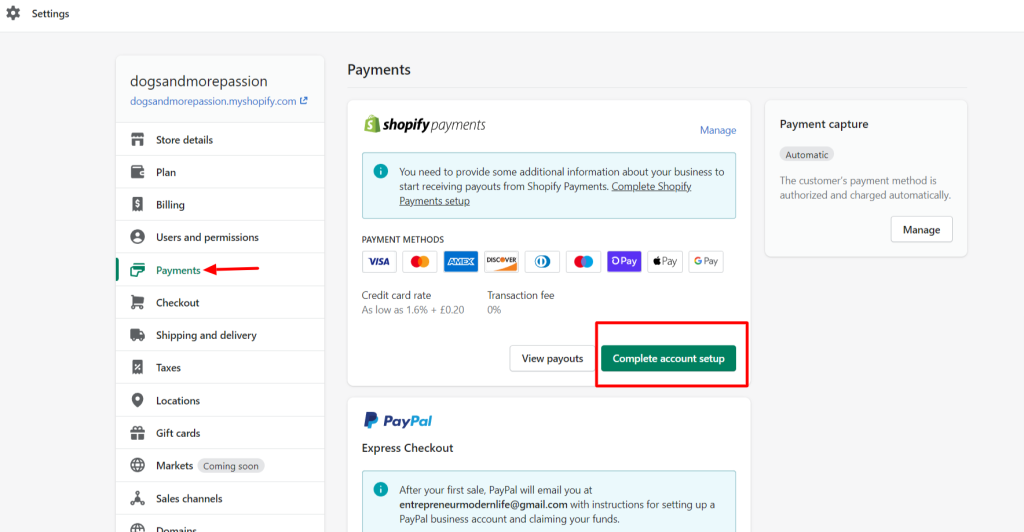Click the Checkout cart icon
The width and height of the screenshot is (1024, 532).
[137, 302]
